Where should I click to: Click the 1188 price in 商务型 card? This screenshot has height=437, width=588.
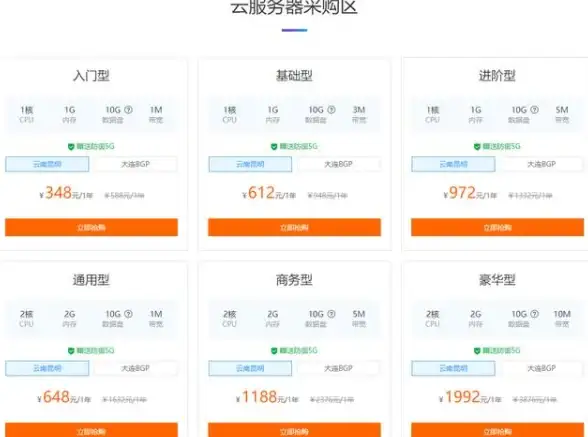260,397
